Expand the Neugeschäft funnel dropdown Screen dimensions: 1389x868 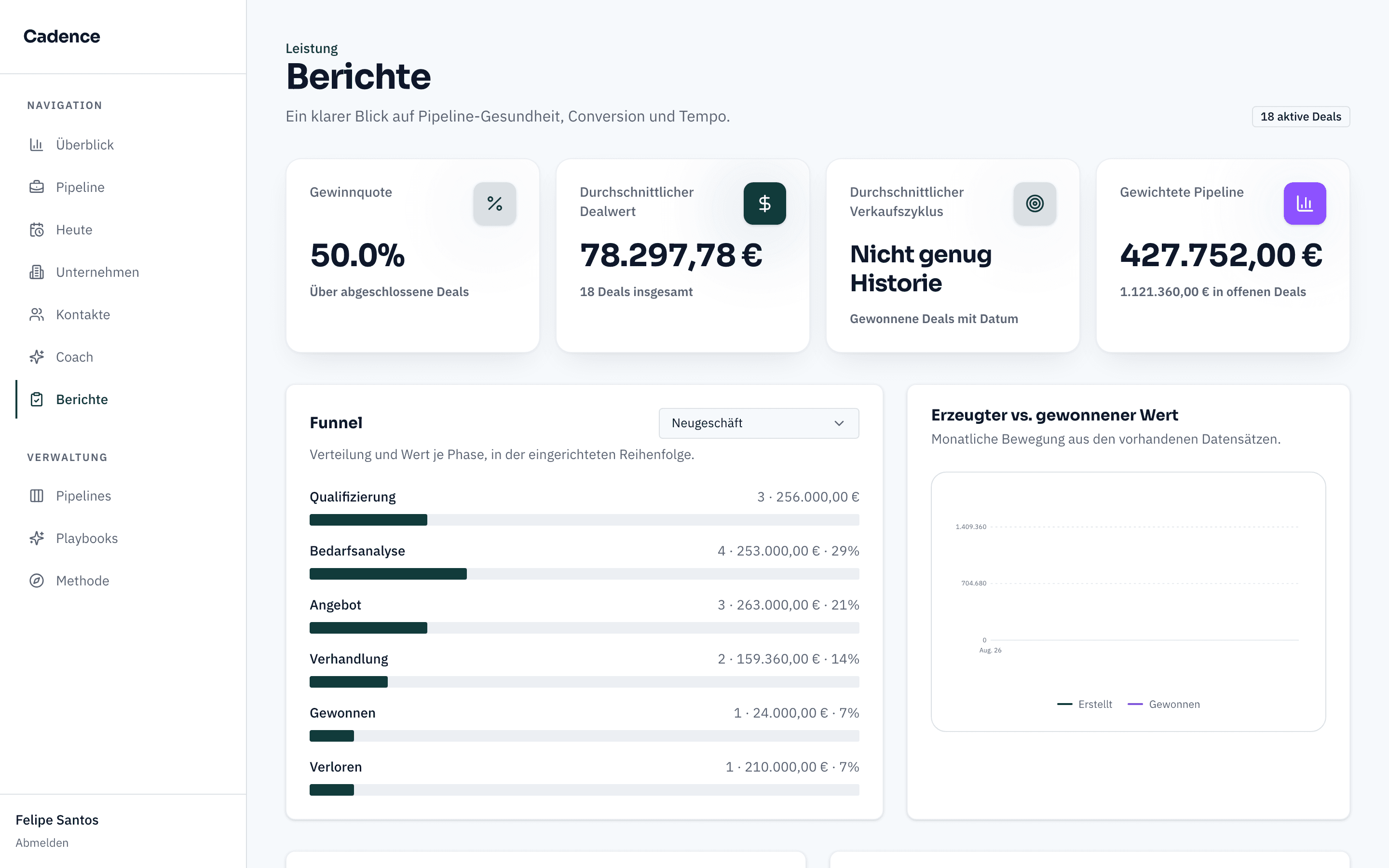point(759,423)
